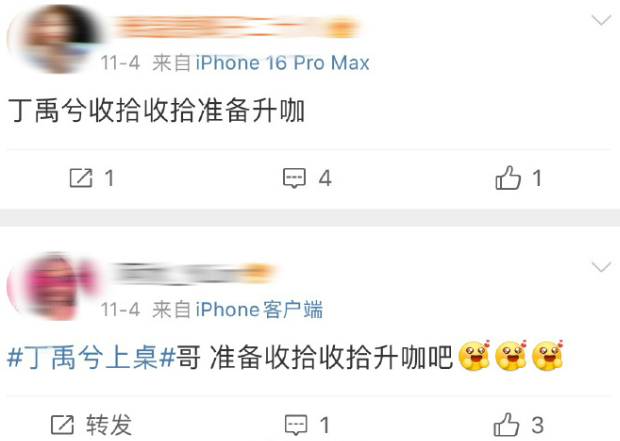The height and width of the screenshot is (441, 620).
Task: Tap the first heart-eyes emoji in second post
Action: pyautogui.click(x=474, y=355)
